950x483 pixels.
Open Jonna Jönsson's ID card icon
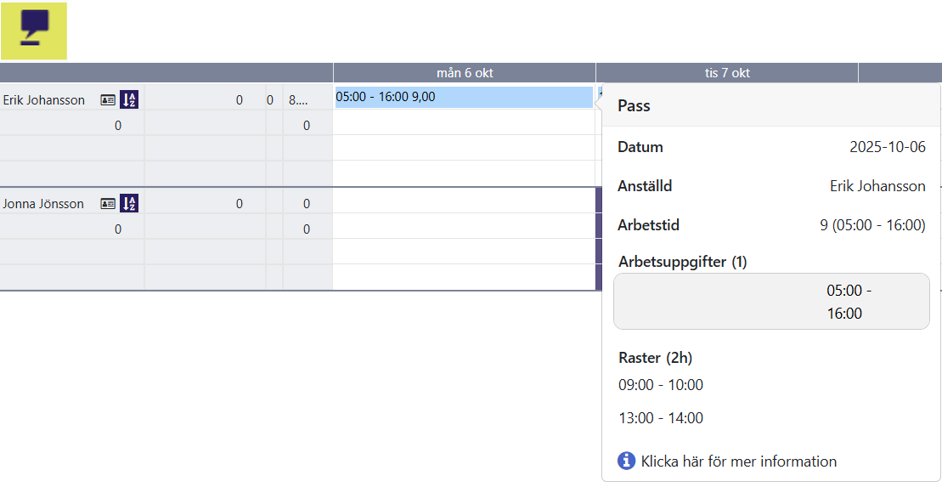pyautogui.click(x=108, y=204)
